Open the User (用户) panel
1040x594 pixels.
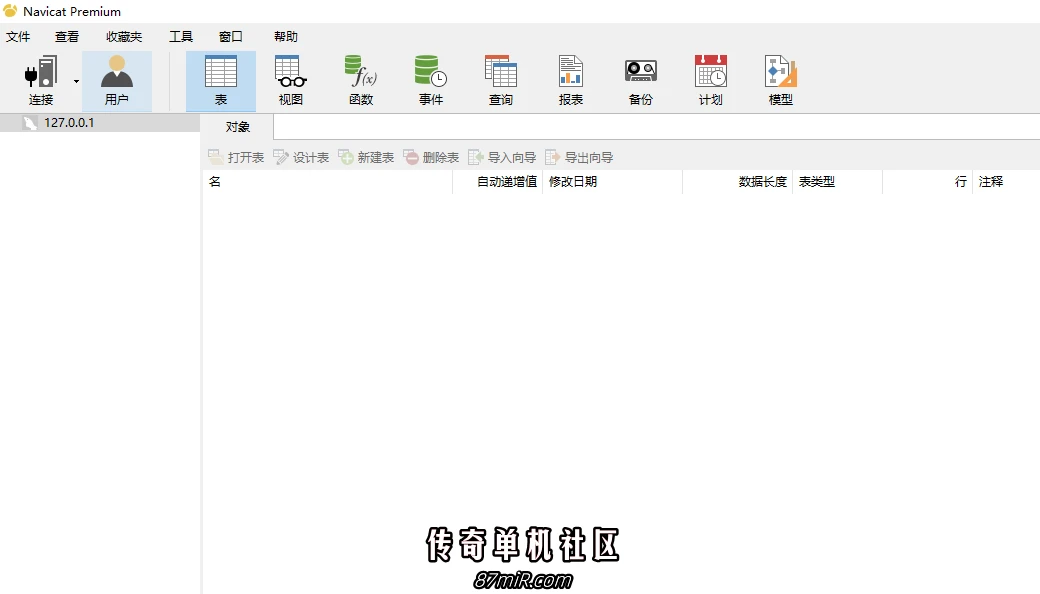[117, 81]
